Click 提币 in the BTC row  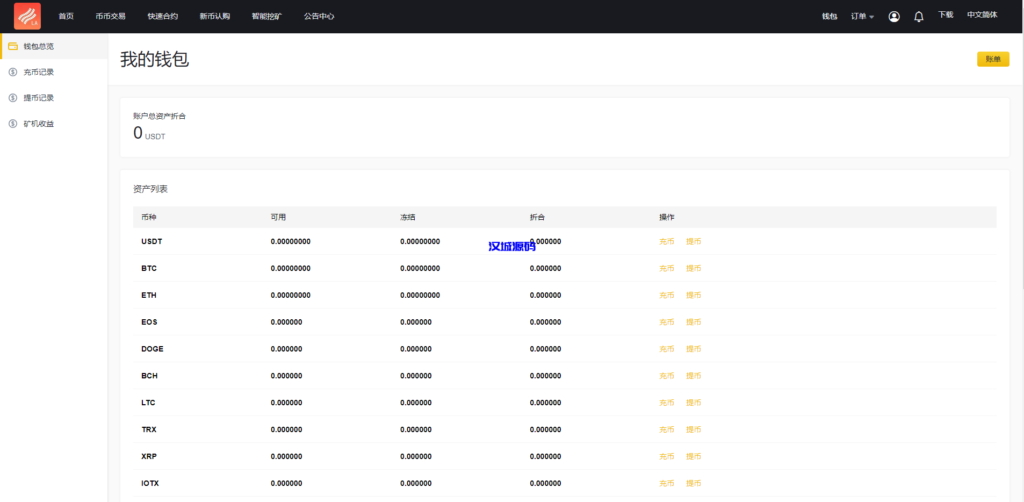tap(693, 268)
